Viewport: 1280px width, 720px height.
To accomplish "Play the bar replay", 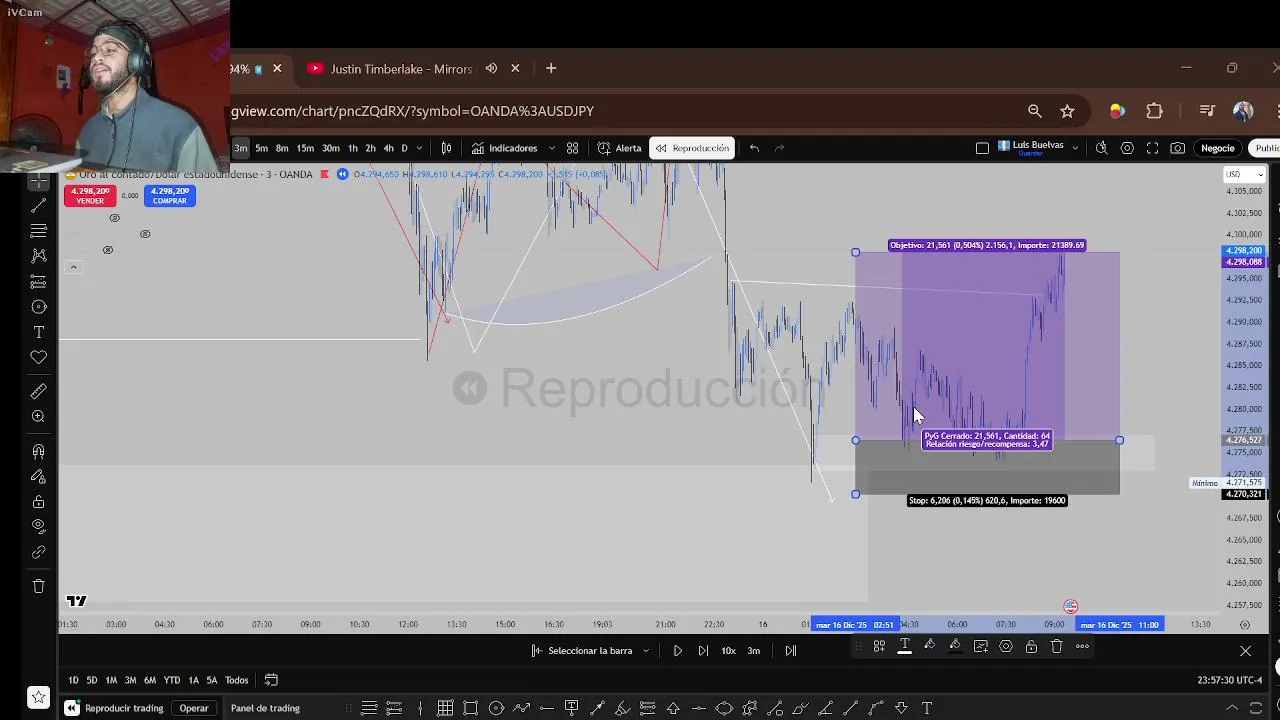I will (x=677, y=651).
